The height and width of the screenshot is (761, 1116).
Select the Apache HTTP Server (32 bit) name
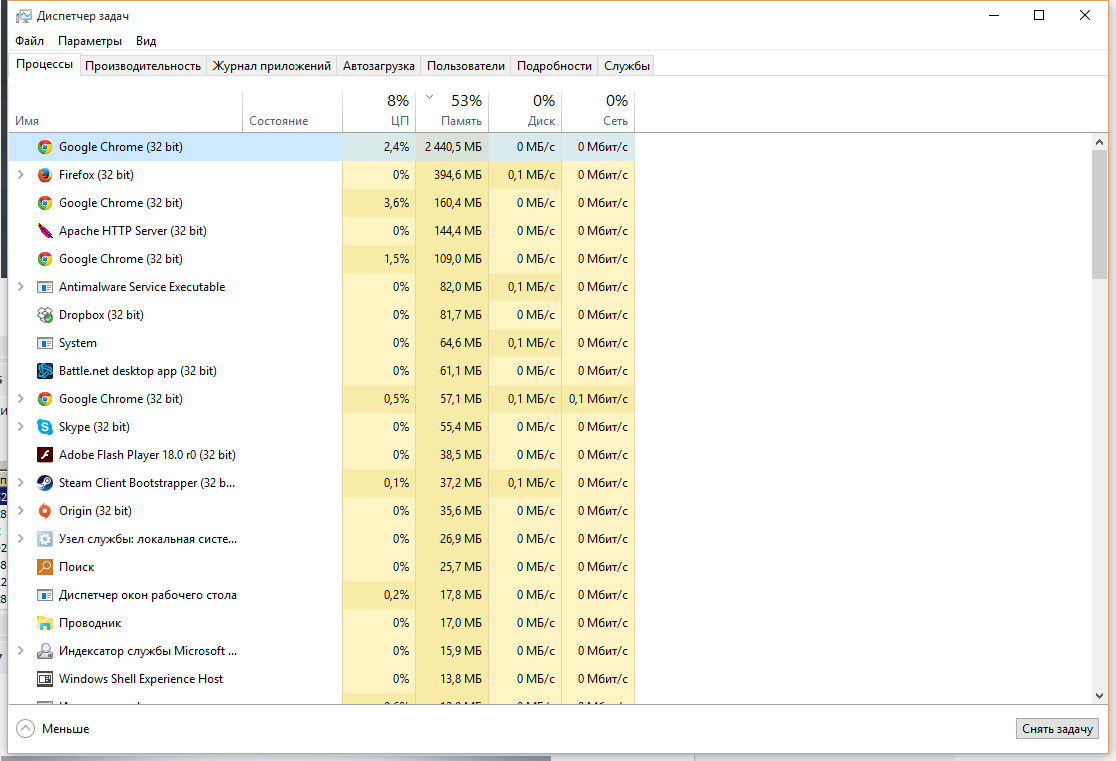click(132, 231)
